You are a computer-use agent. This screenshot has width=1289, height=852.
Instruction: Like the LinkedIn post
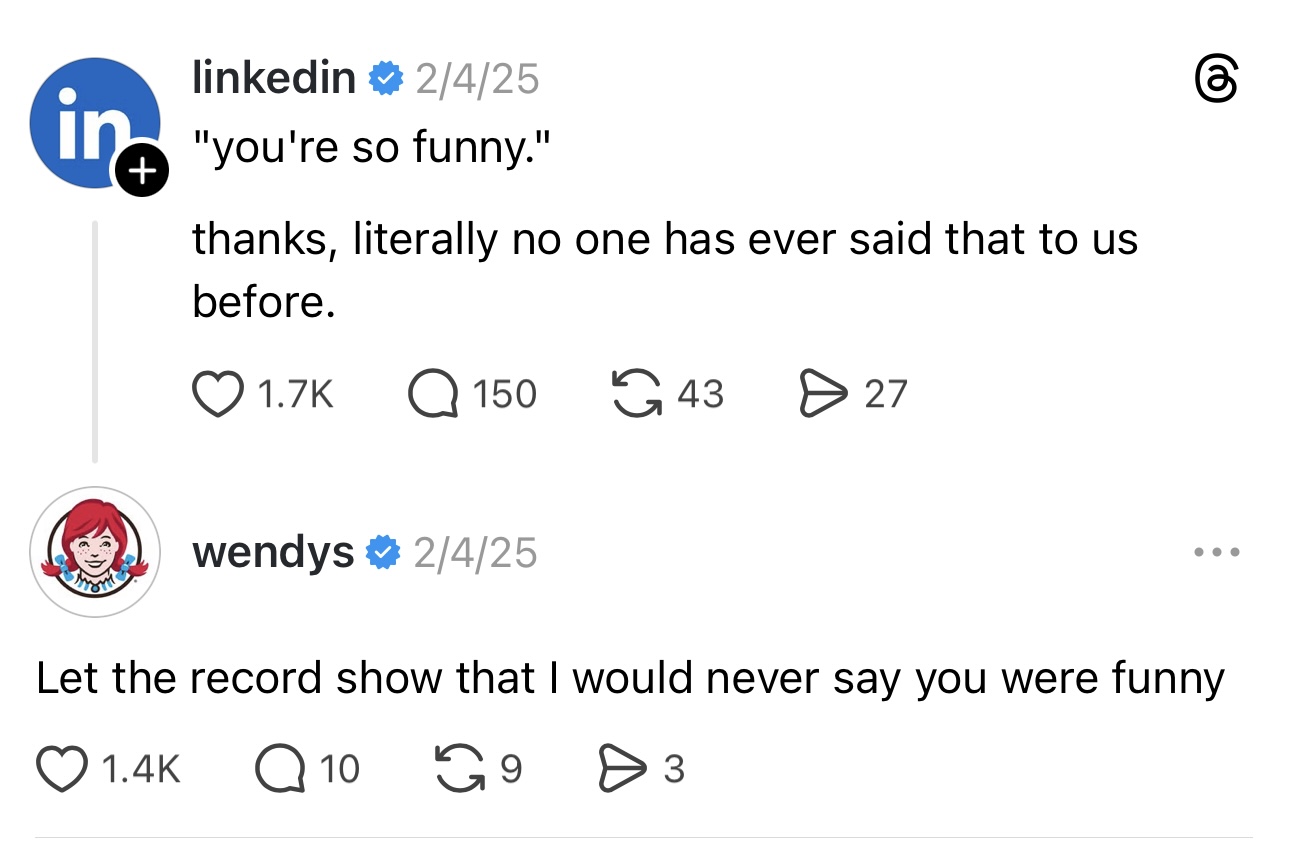216,394
